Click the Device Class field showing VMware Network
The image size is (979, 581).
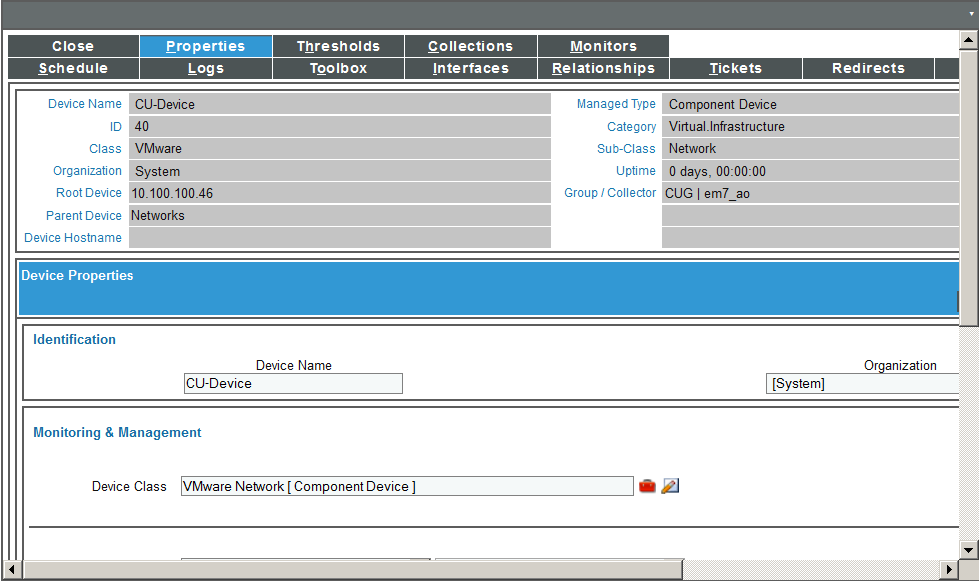[407, 486]
